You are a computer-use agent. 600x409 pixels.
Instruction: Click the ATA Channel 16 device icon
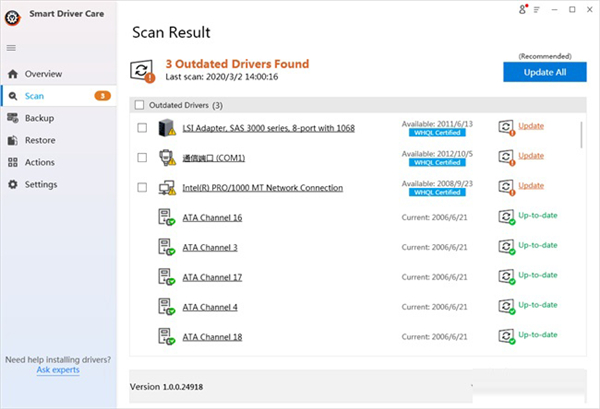coord(166,217)
